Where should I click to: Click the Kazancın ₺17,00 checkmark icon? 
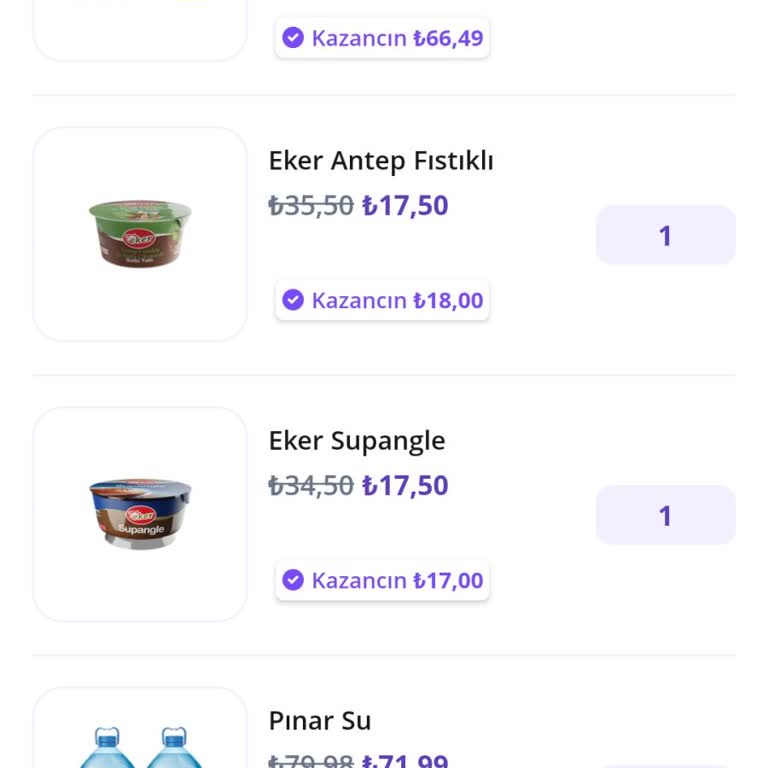(293, 580)
